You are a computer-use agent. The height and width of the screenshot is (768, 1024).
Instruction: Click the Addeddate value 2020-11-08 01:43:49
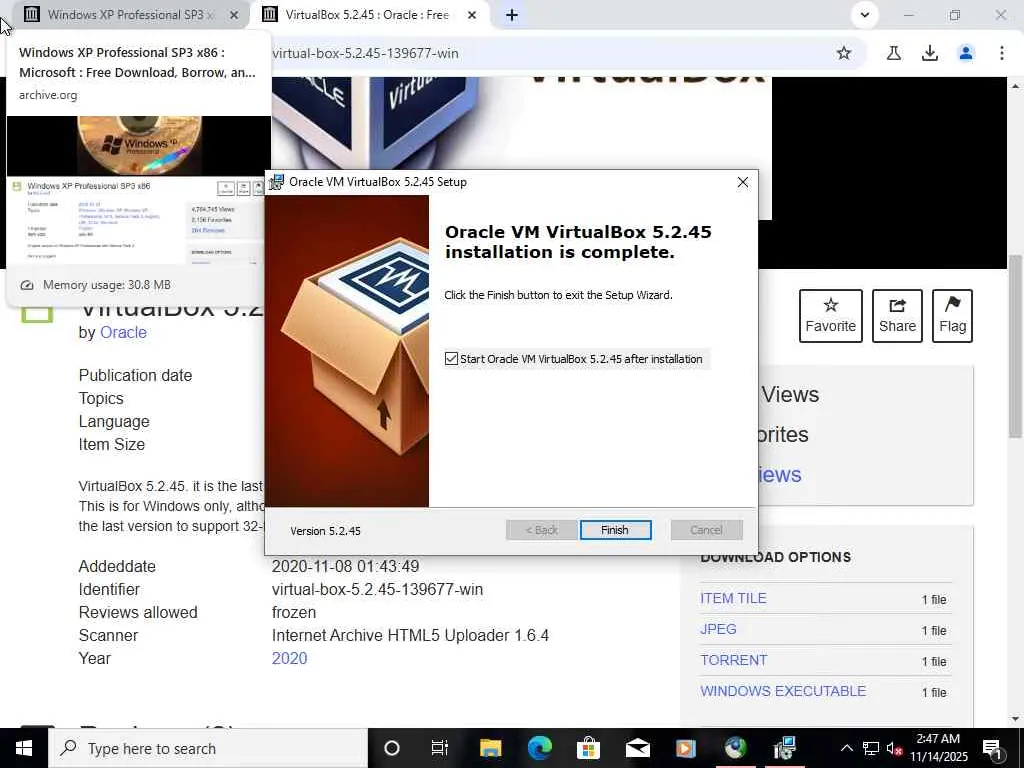345,566
